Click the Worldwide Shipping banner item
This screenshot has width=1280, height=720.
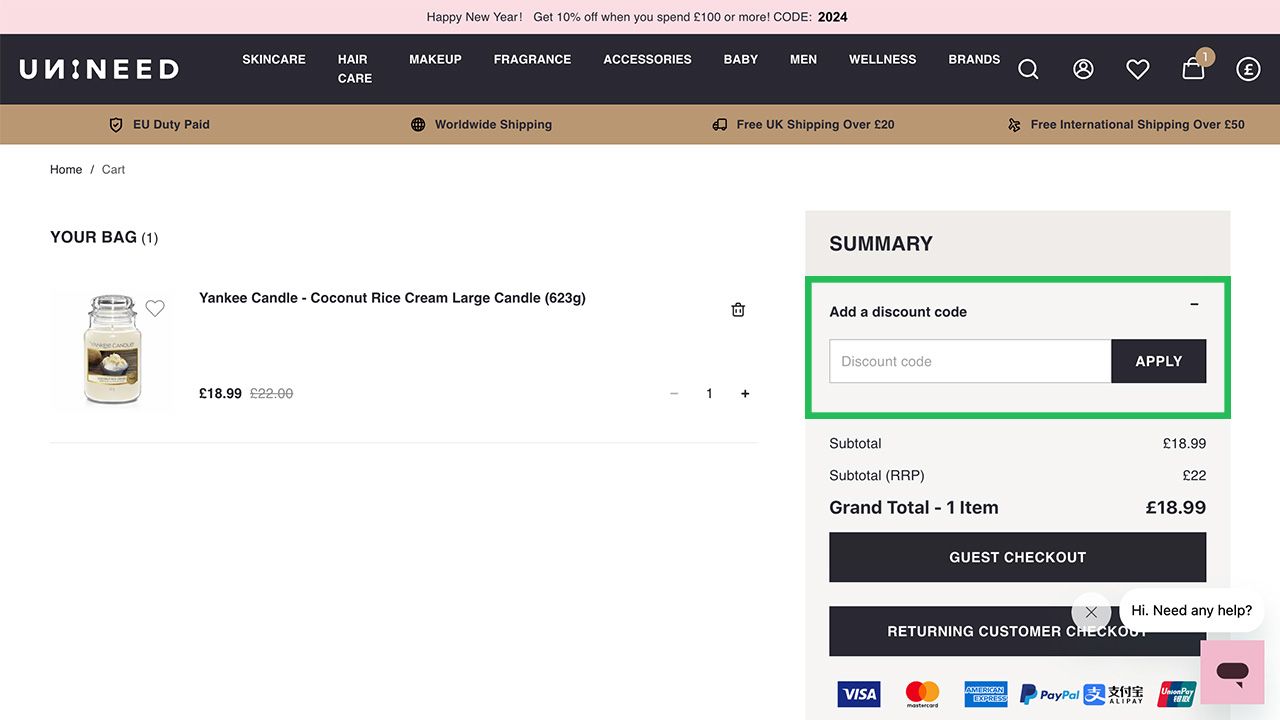[x=481, y=125]
